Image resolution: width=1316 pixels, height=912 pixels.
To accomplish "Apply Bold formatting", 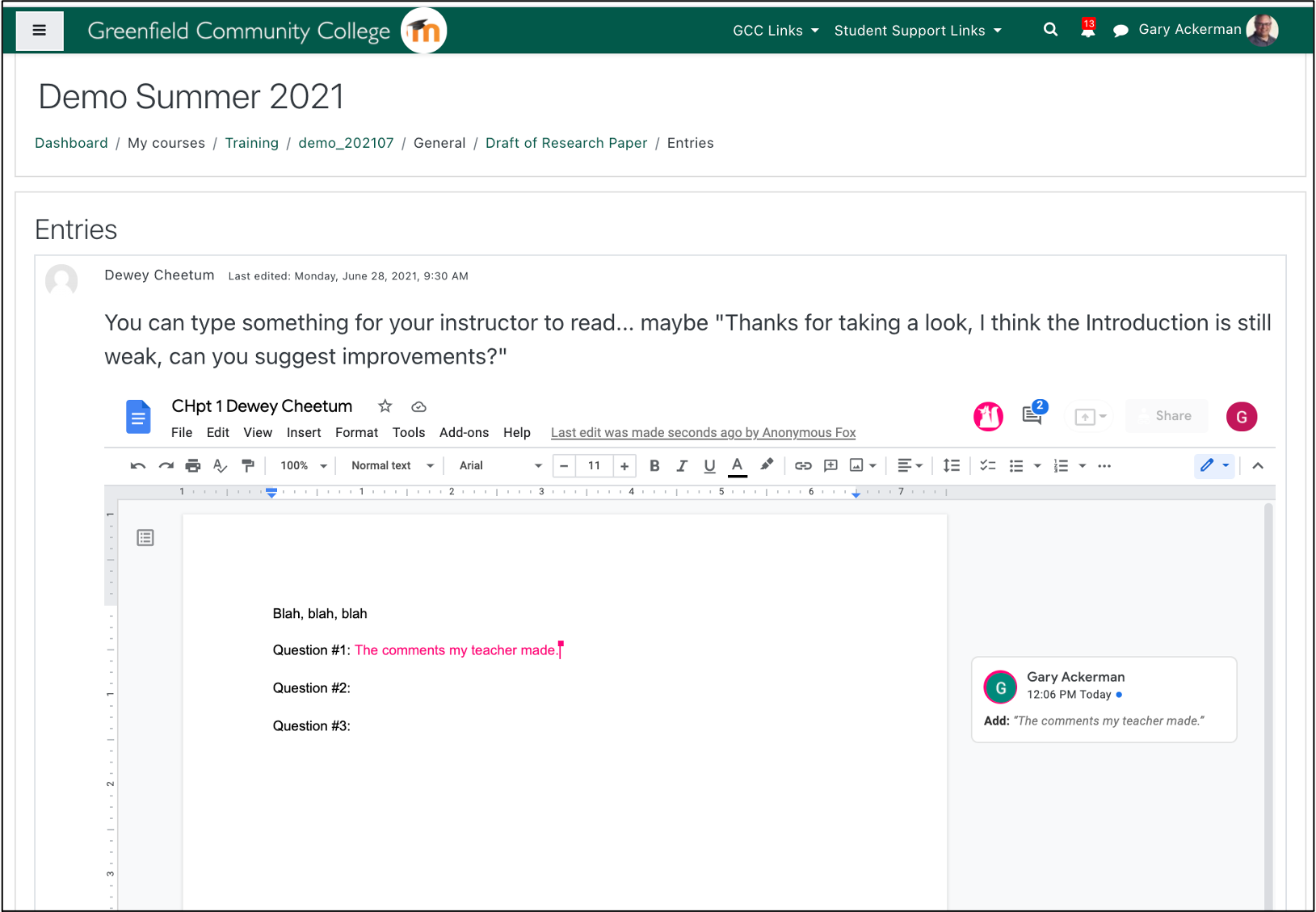I will pos(654,465).
